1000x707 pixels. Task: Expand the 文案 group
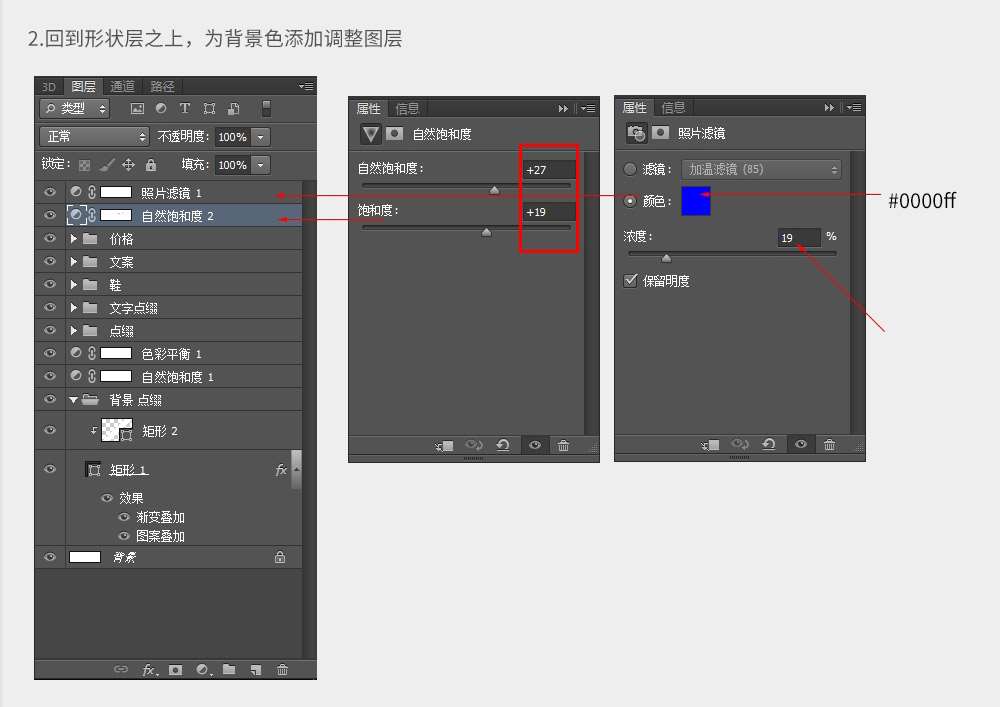74,261
